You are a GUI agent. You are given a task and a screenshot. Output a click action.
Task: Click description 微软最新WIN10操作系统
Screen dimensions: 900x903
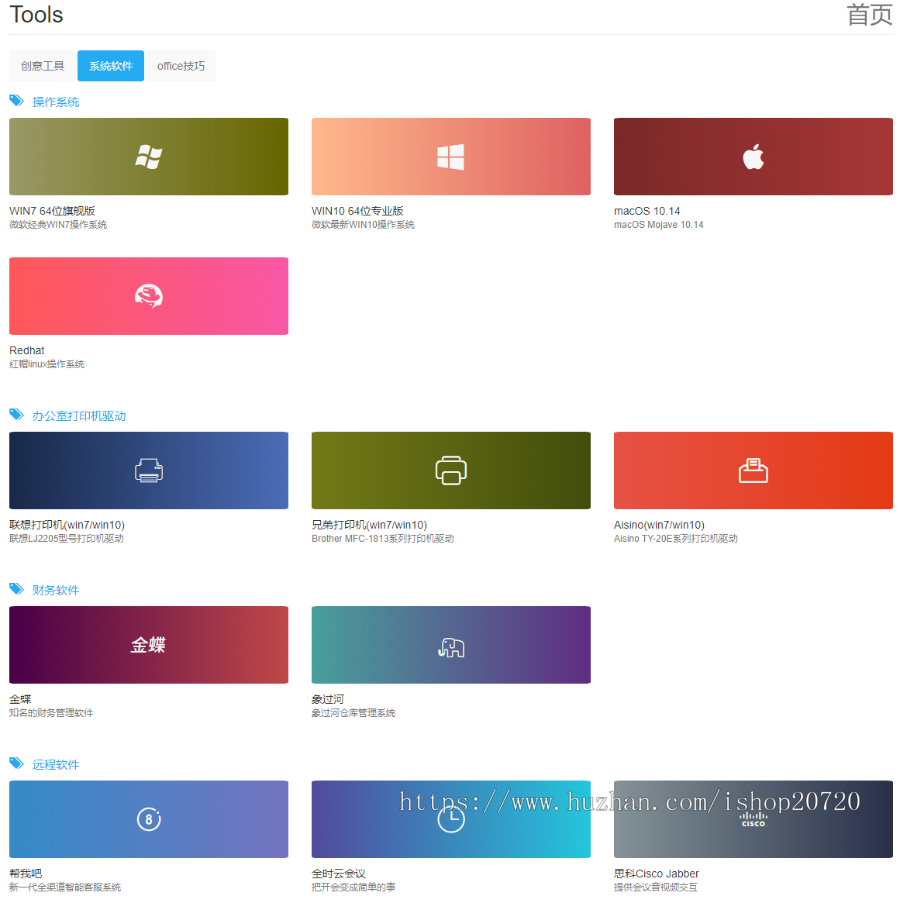click(363, 225)
